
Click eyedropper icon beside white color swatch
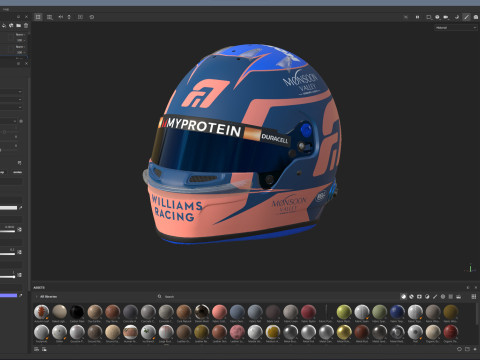pos(20,208)
